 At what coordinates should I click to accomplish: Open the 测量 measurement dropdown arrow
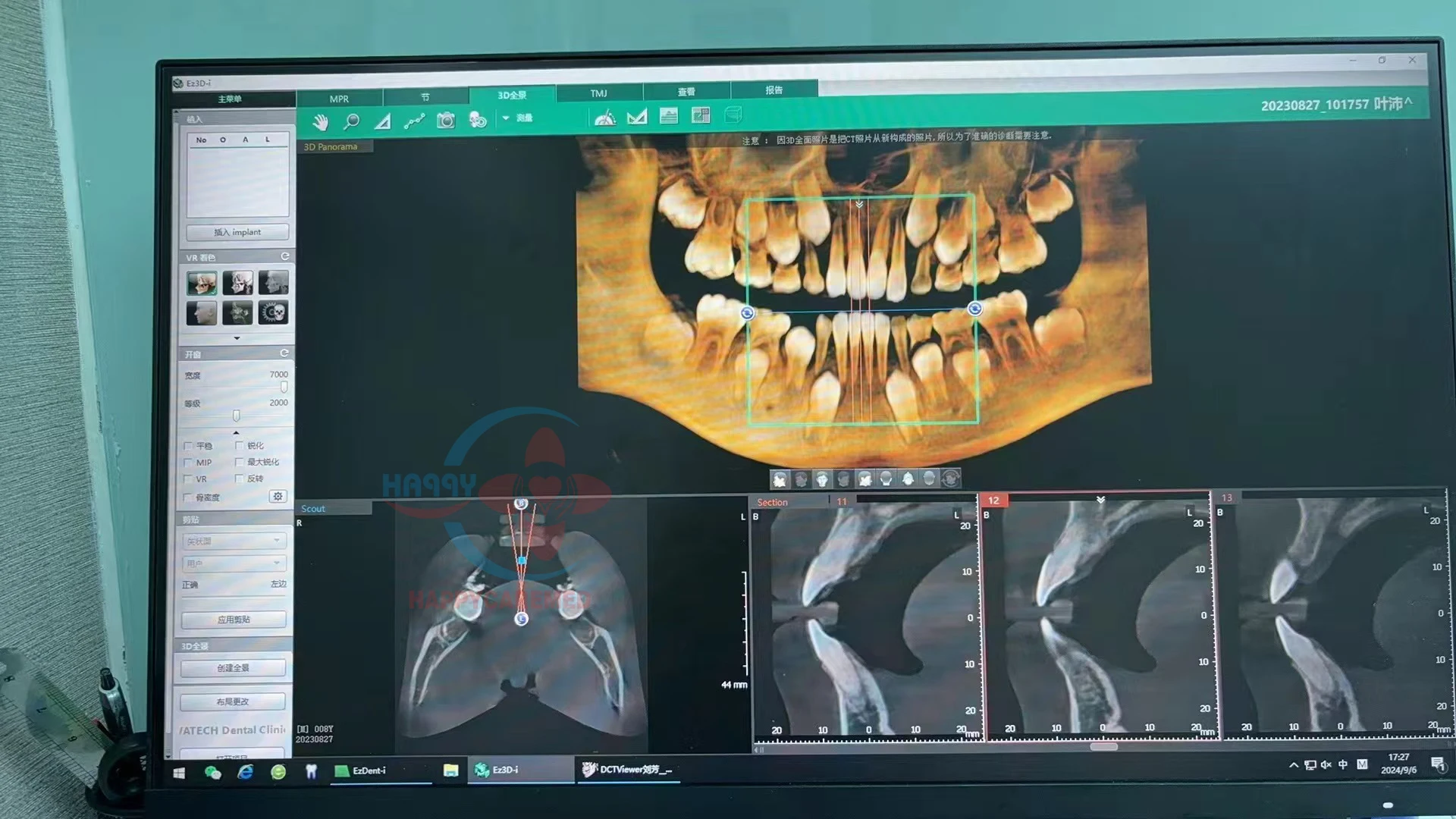(x=506, y=118)
